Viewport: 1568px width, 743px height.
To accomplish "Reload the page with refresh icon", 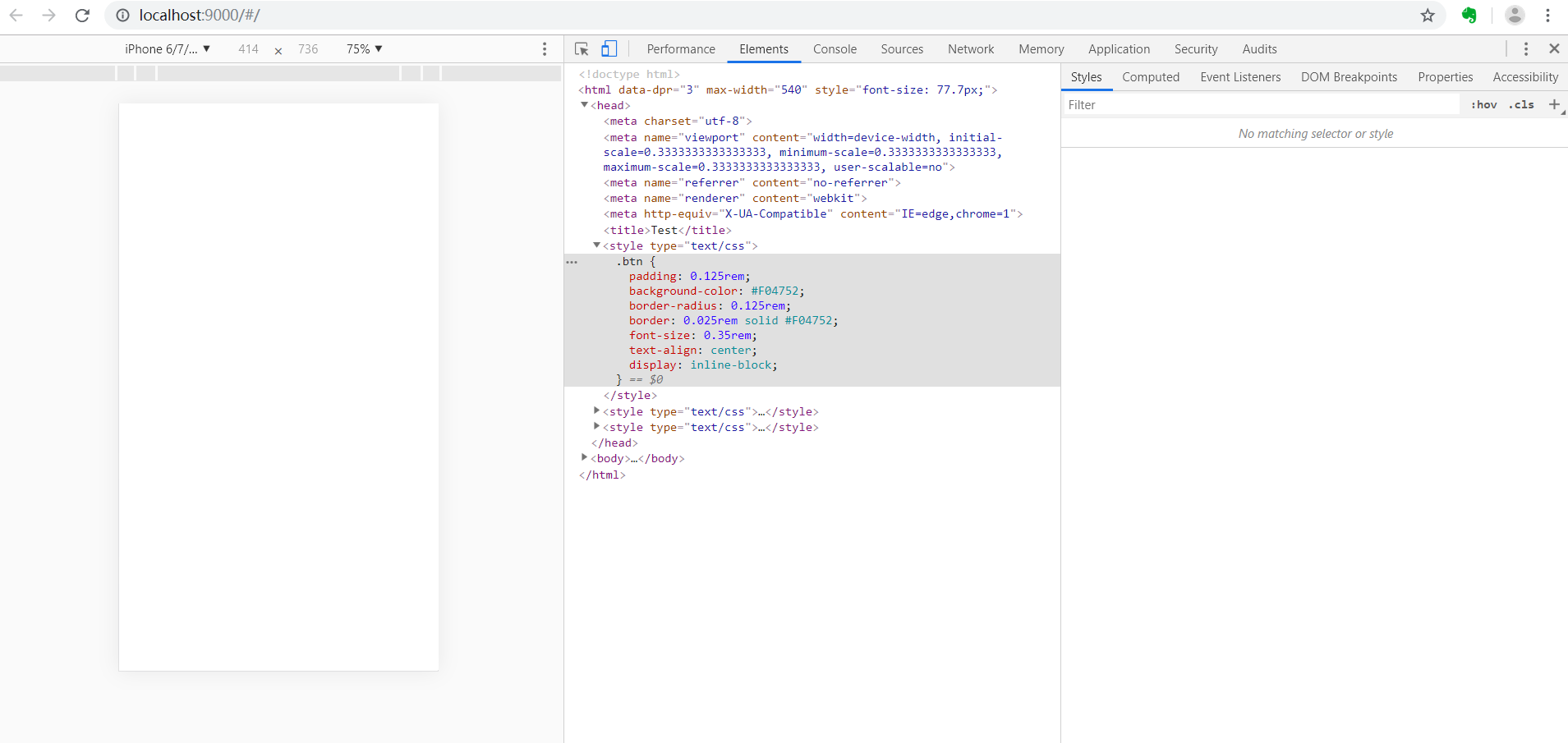I will pyautogui.click(x=82, y=16).
